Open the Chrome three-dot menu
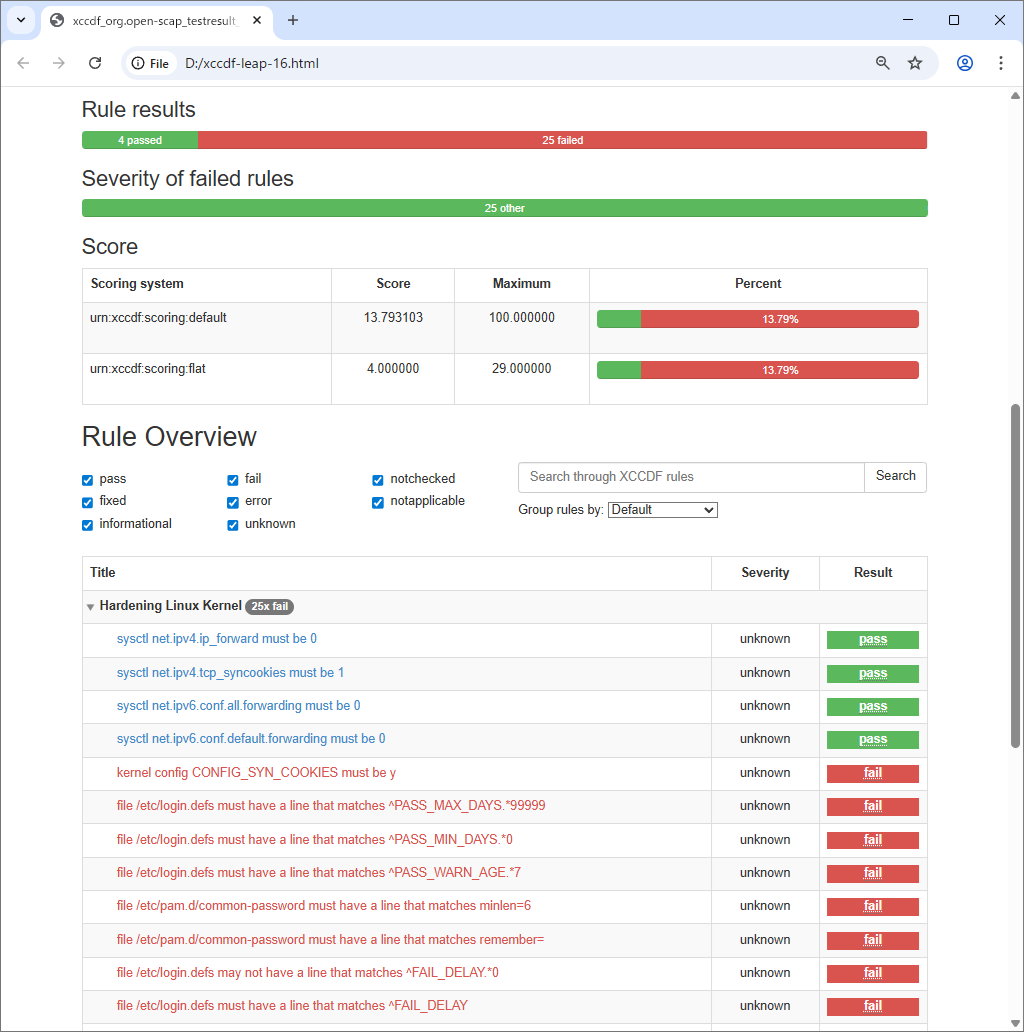 coord(1001,63)
